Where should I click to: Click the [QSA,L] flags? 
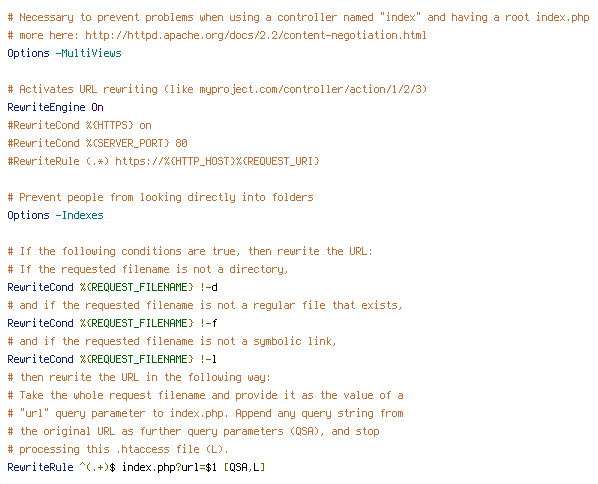tap(244, 467)
